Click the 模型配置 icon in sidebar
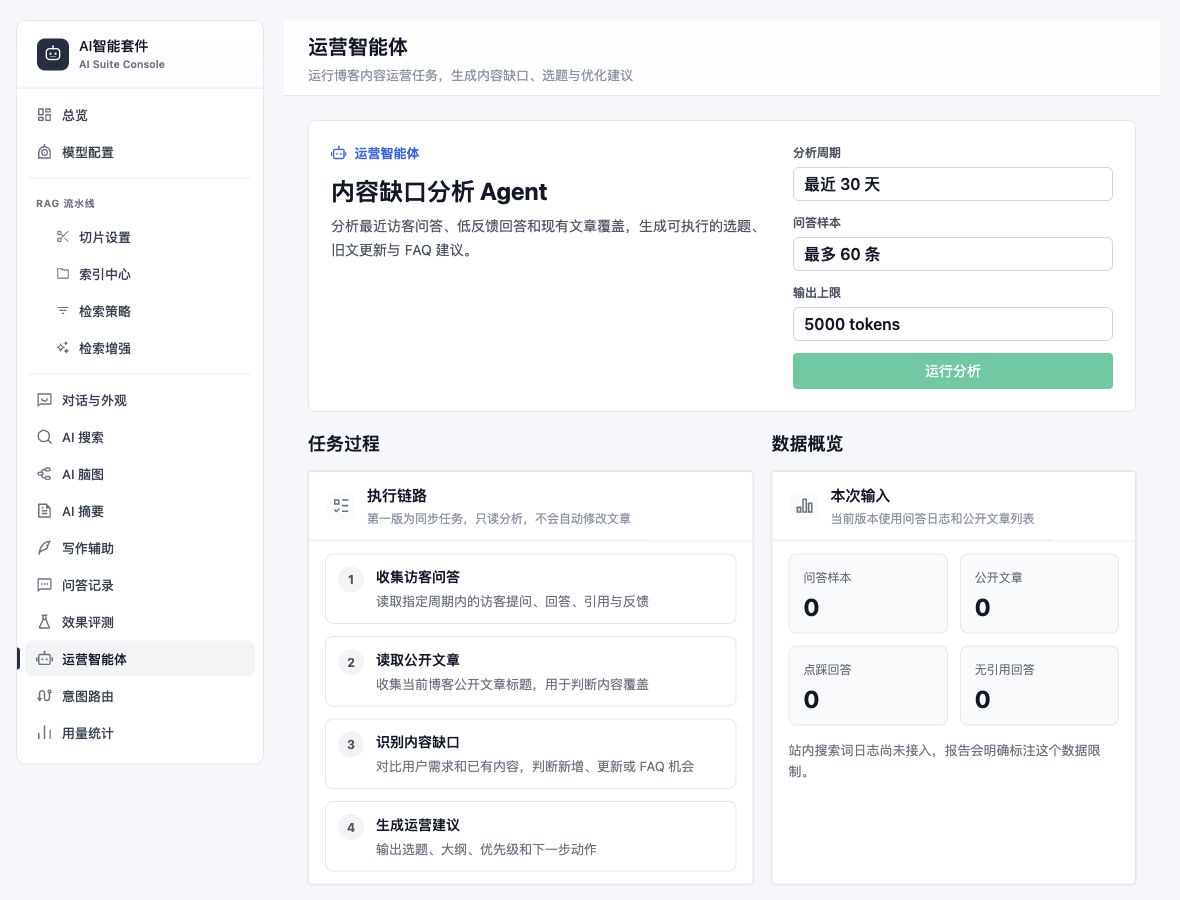This screenshot has width=1180, height=900. 44,152
